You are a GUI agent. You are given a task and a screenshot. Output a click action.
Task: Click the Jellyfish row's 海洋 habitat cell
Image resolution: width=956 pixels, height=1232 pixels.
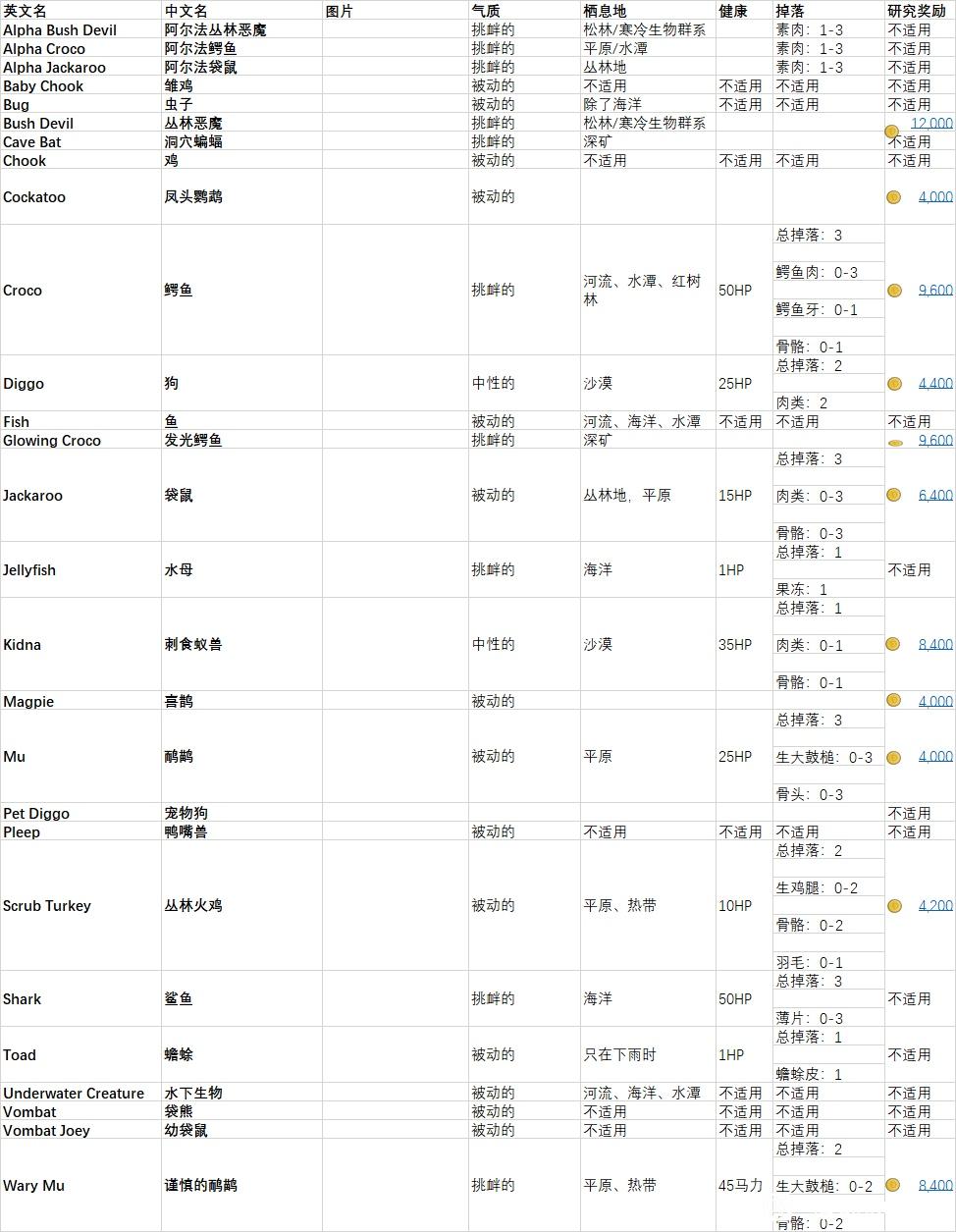[600, 569]
